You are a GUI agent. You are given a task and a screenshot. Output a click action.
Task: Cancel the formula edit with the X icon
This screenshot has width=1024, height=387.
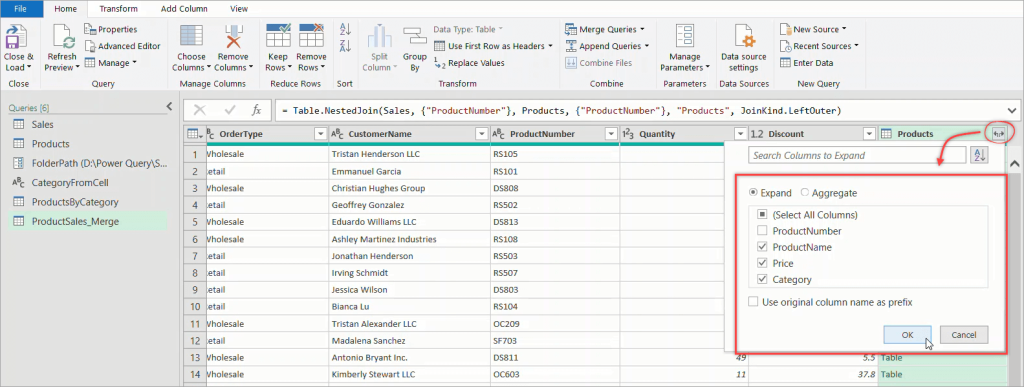tap(200, 110)
